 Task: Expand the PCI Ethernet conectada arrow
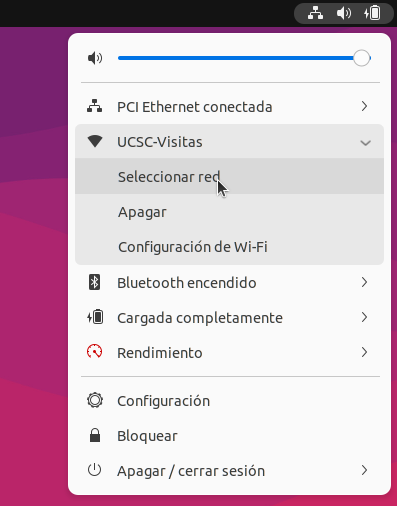pos(364,106)
